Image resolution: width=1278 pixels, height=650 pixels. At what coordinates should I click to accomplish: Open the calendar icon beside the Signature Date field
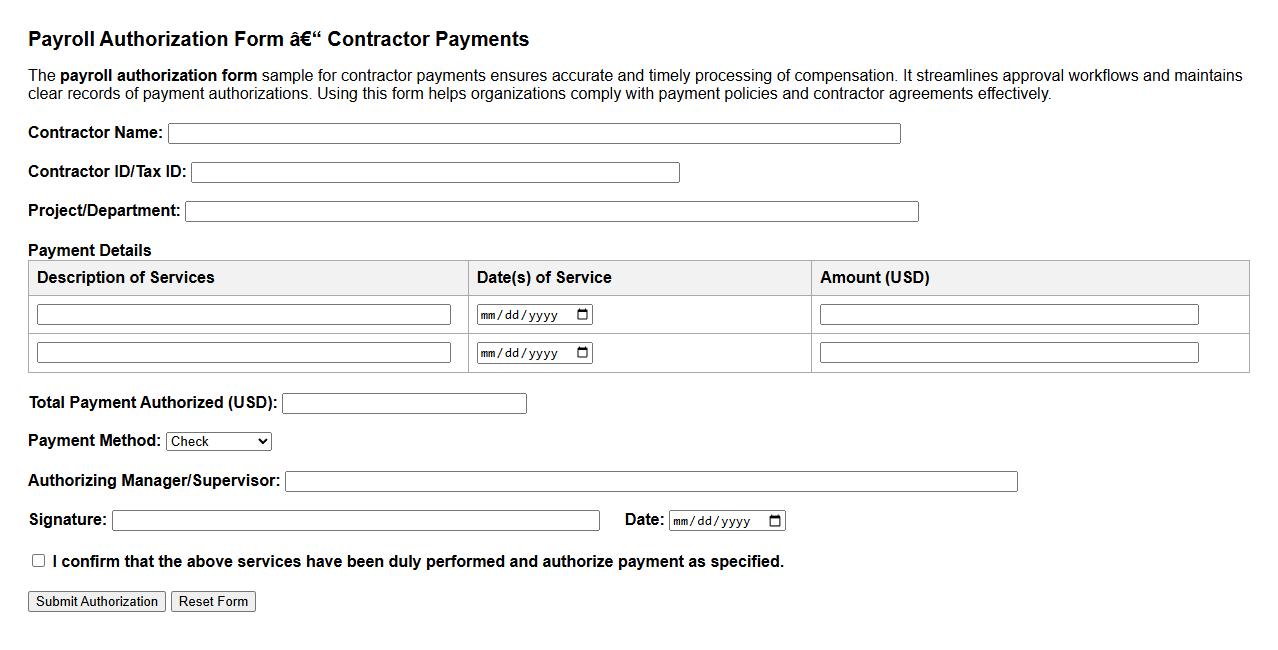(773, 520)
